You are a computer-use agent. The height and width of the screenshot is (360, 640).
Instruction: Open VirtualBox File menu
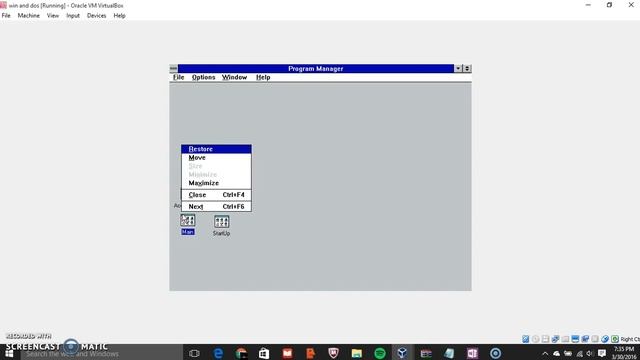coord(6,16)
